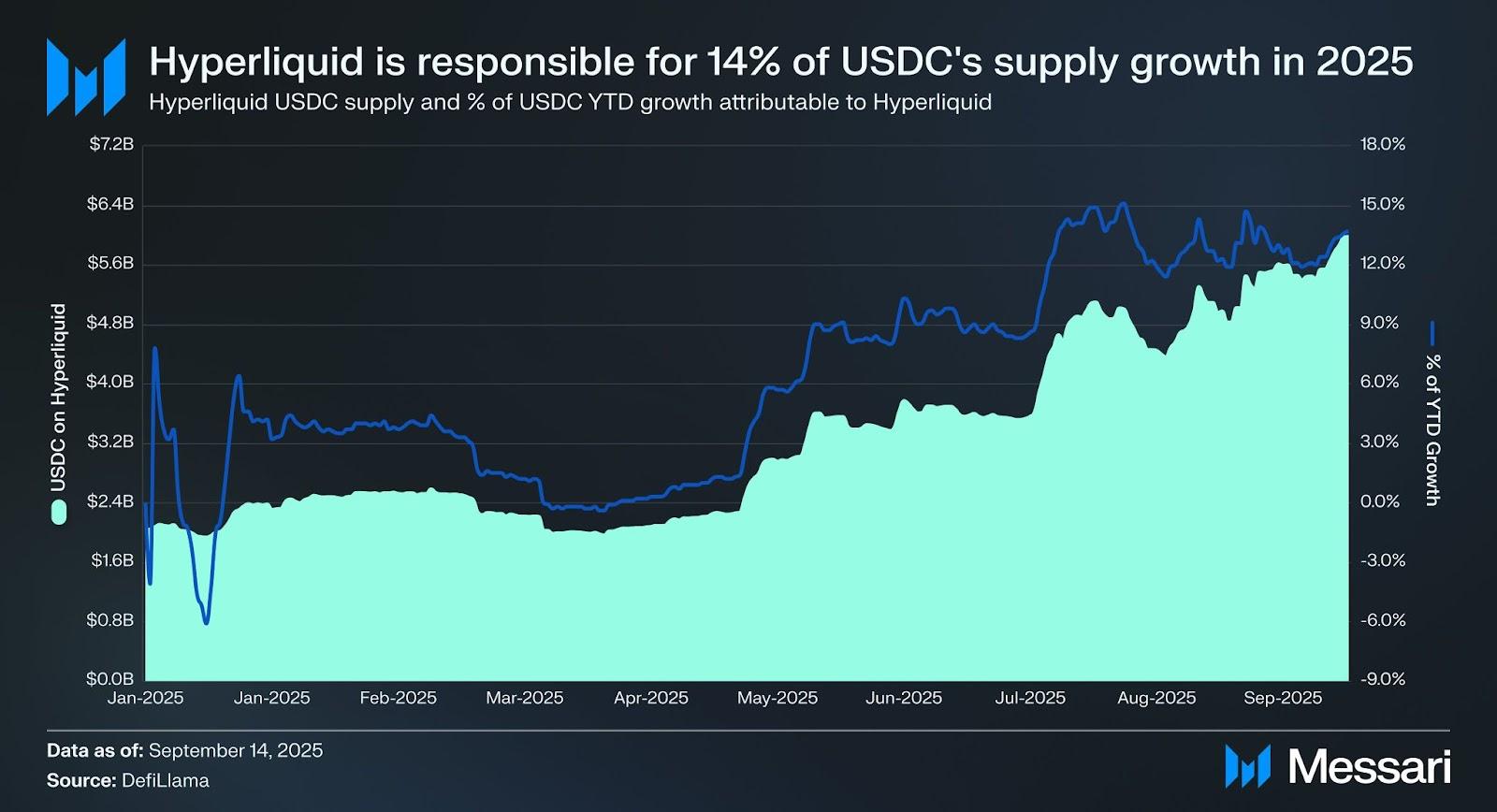Click the 18.0% label on the right axis
The height and width of the screenshot is (812, 1497).
pos(1383,144)
